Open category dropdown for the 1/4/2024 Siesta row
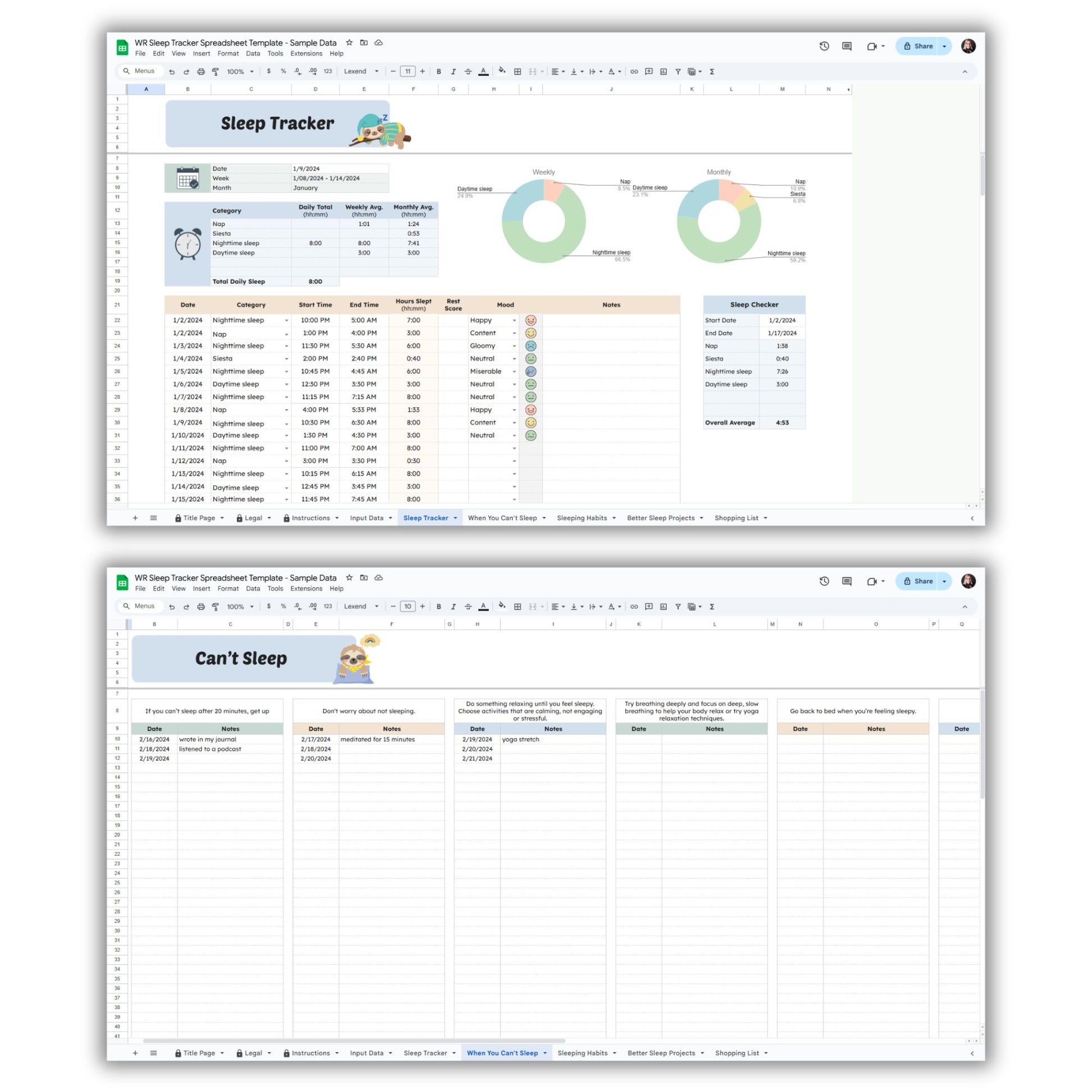This screenshot has width=1092, height=1092. click(x=287, y=359)
